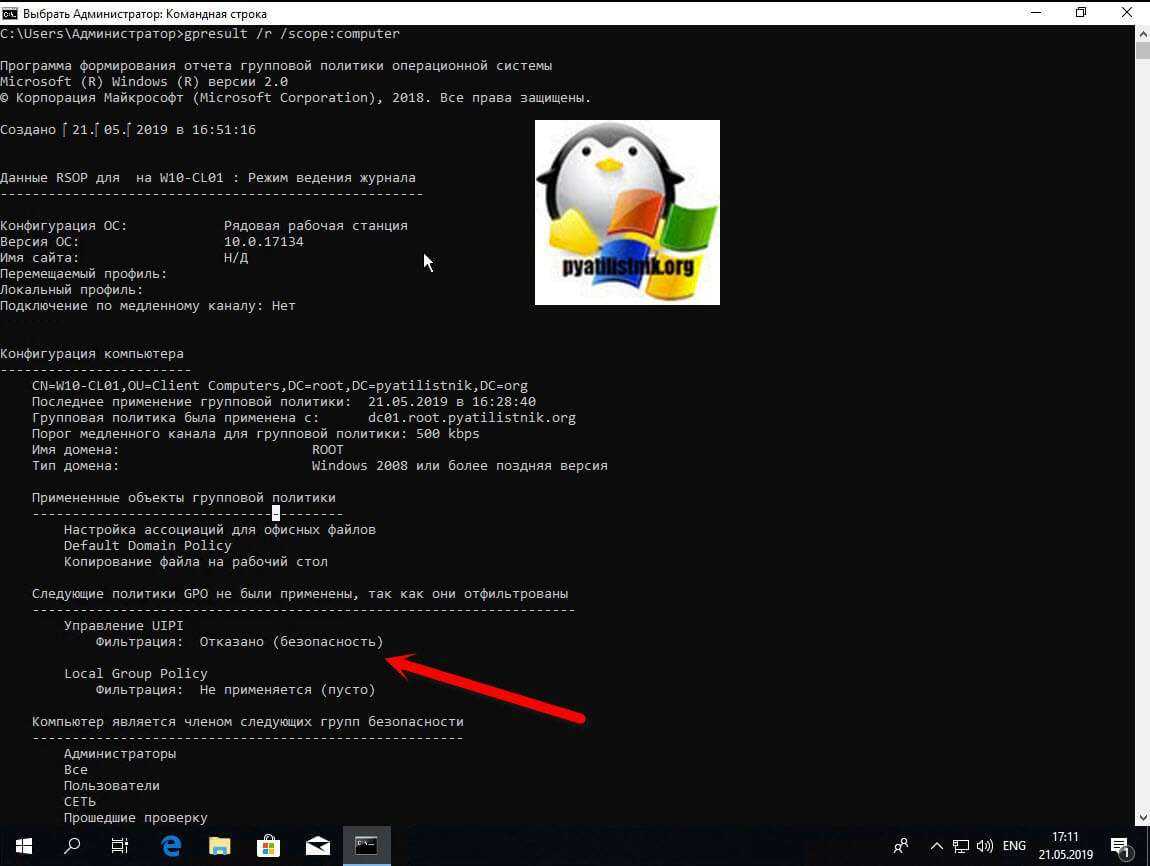Click the taskbar Search magnifier icon

72,845
